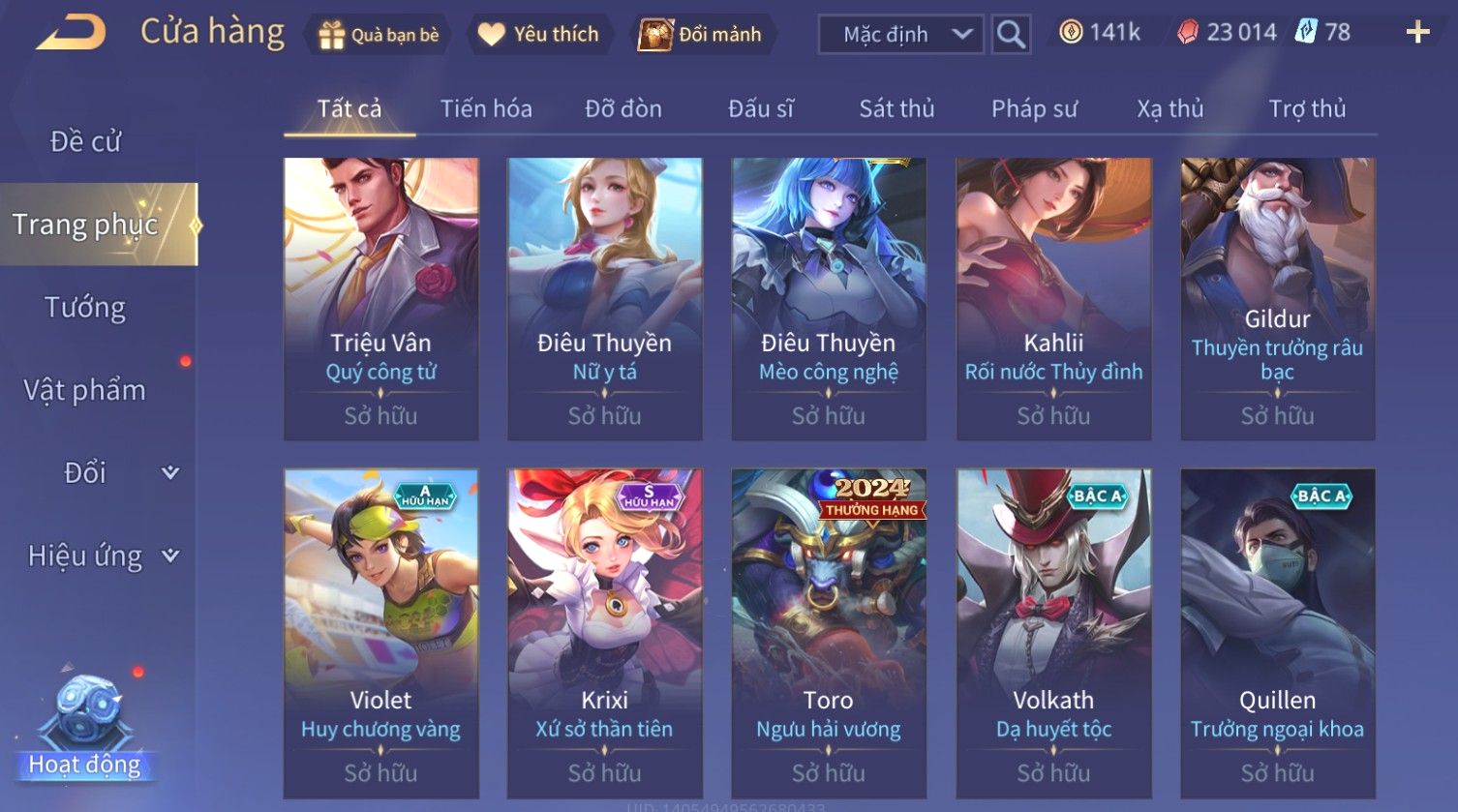Open Quà bạn bè gift icon
Screen dimensions: 1458x812
332,35
